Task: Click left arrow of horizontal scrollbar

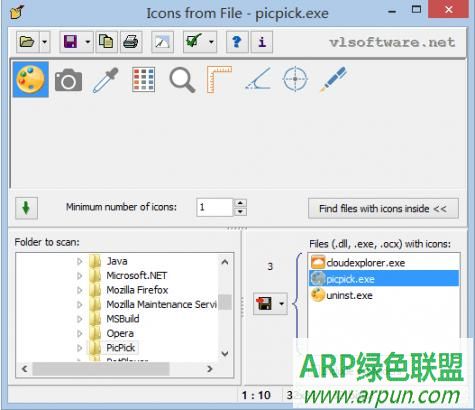Action: pyautogui.click(x=24, y=369)
